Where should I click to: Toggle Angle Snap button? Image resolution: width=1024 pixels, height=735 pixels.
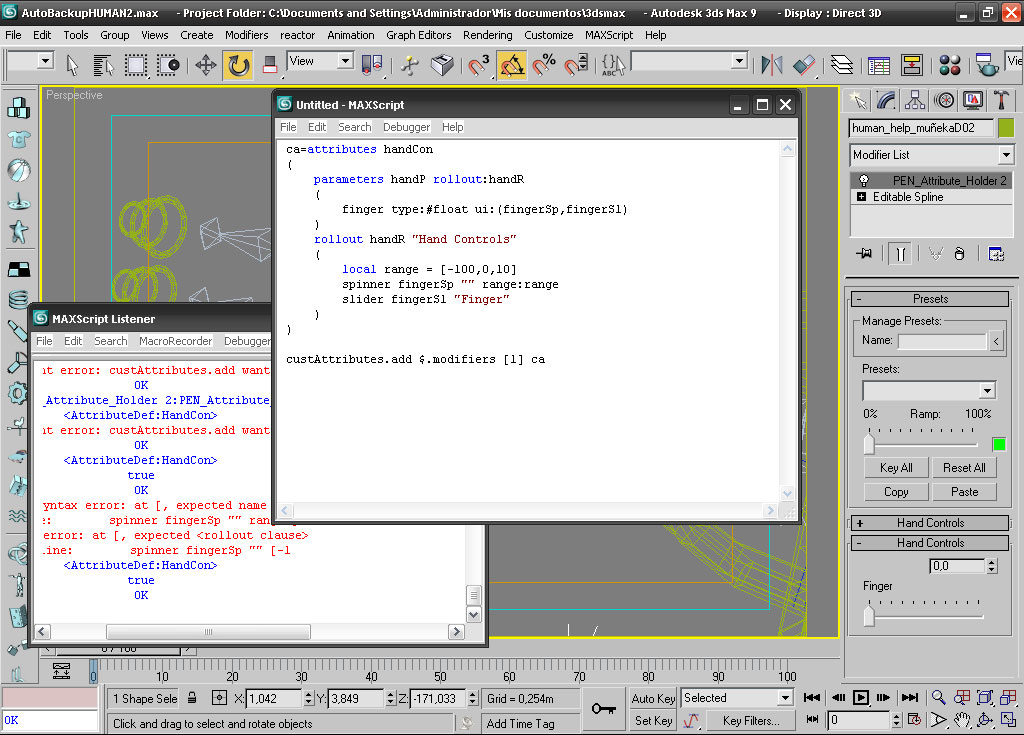coord(511,65)
